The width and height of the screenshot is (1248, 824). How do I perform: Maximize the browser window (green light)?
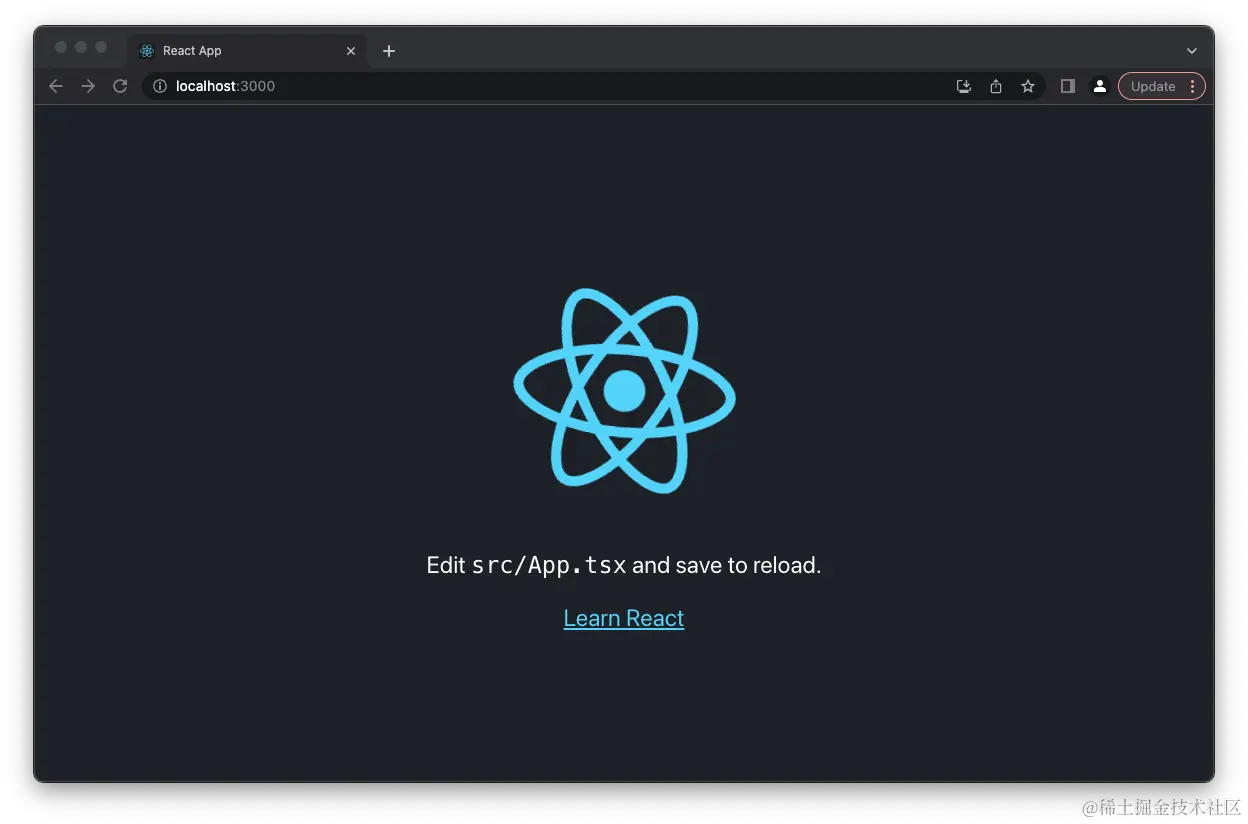(x=101, y=47)
